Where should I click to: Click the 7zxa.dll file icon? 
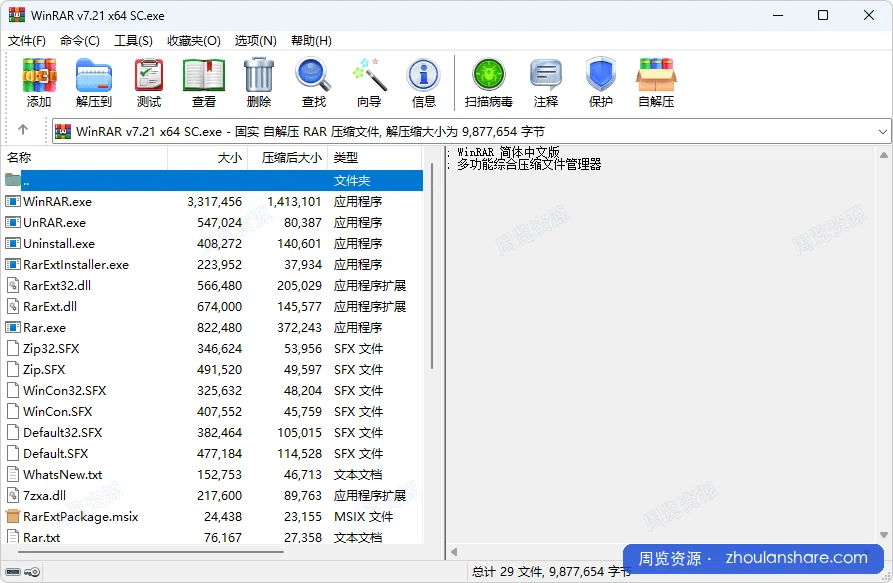[x=13, y=495]
